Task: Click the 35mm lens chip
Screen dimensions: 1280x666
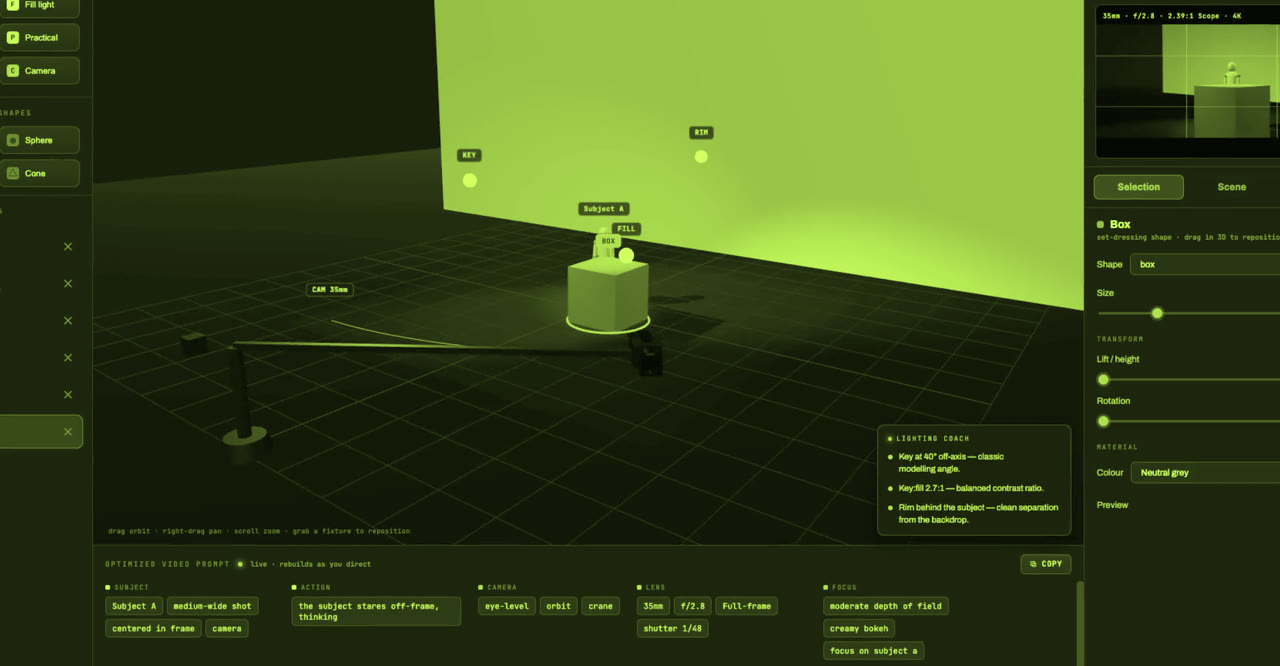Action: (653, 606)
